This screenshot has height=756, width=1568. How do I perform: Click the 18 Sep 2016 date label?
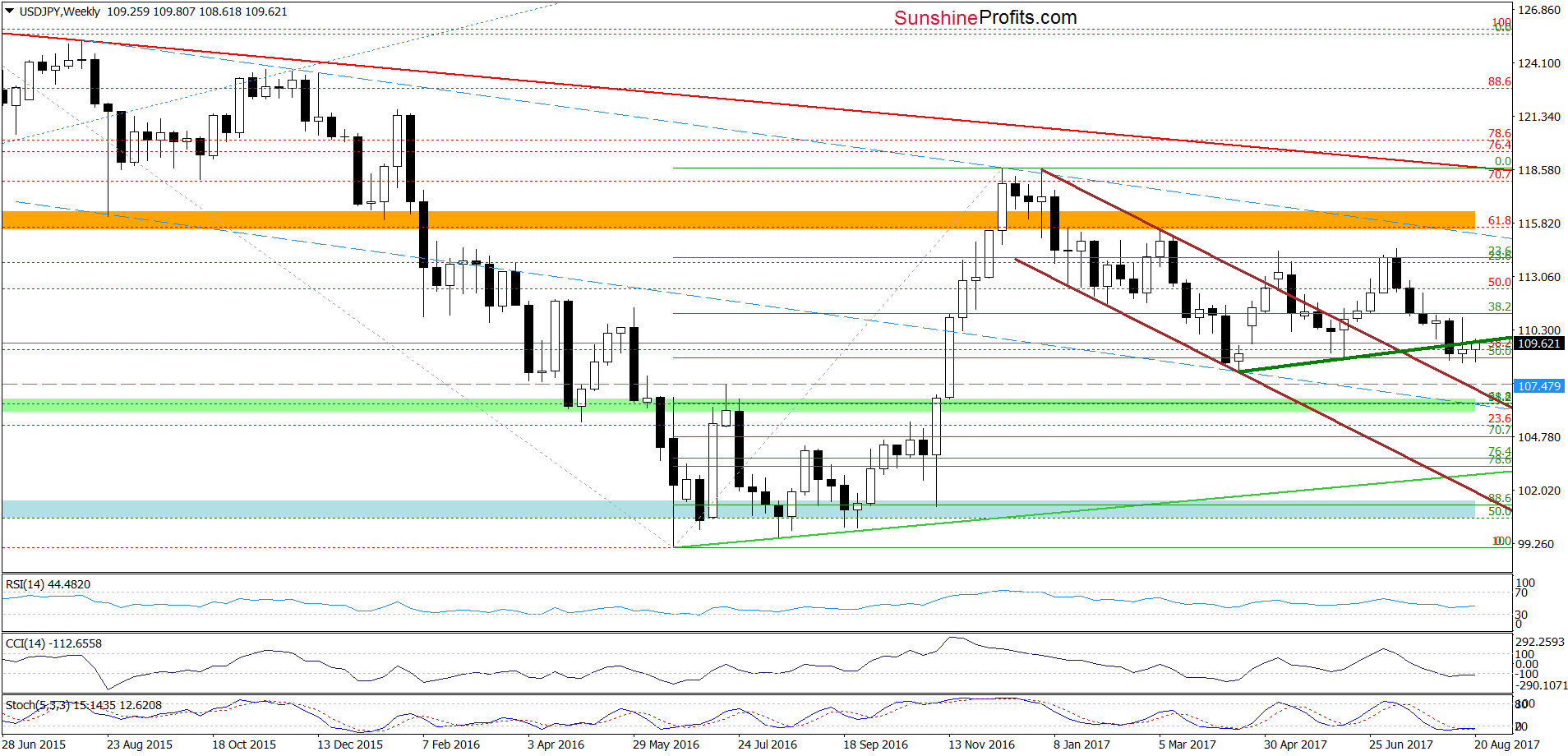coord(876,744)
